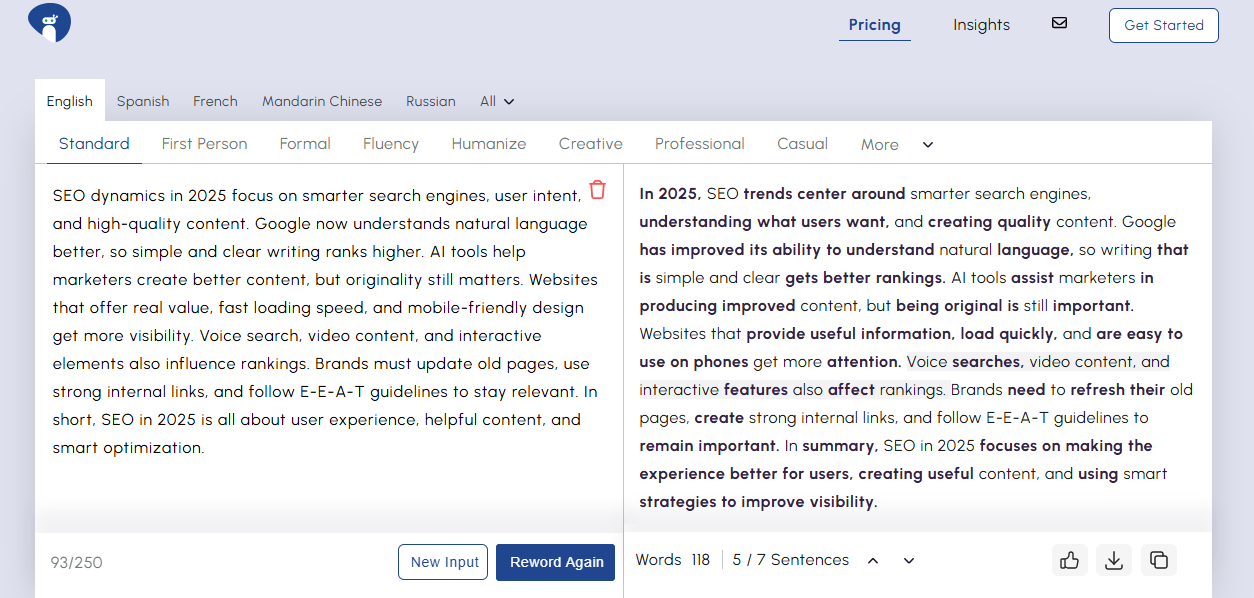Screen dimensions: 1254x598
Task: Go to the Pricing page
Action: [874, 25]
